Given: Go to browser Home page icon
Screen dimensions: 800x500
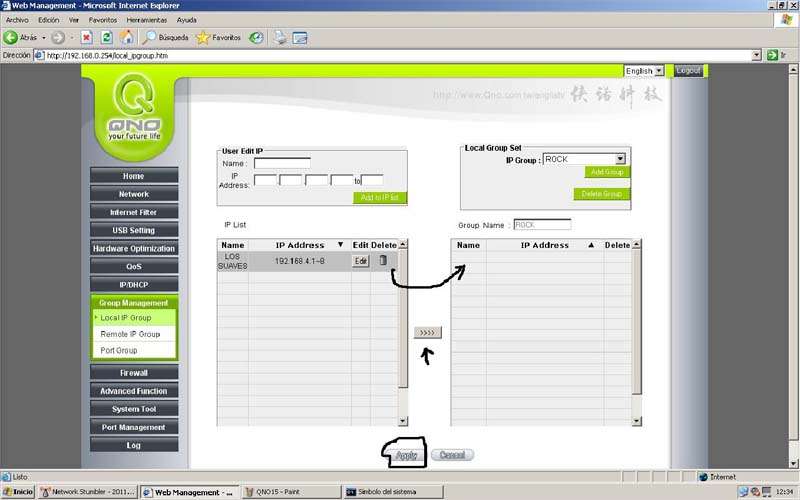Looking at the screenshot, I should [126, 37].
